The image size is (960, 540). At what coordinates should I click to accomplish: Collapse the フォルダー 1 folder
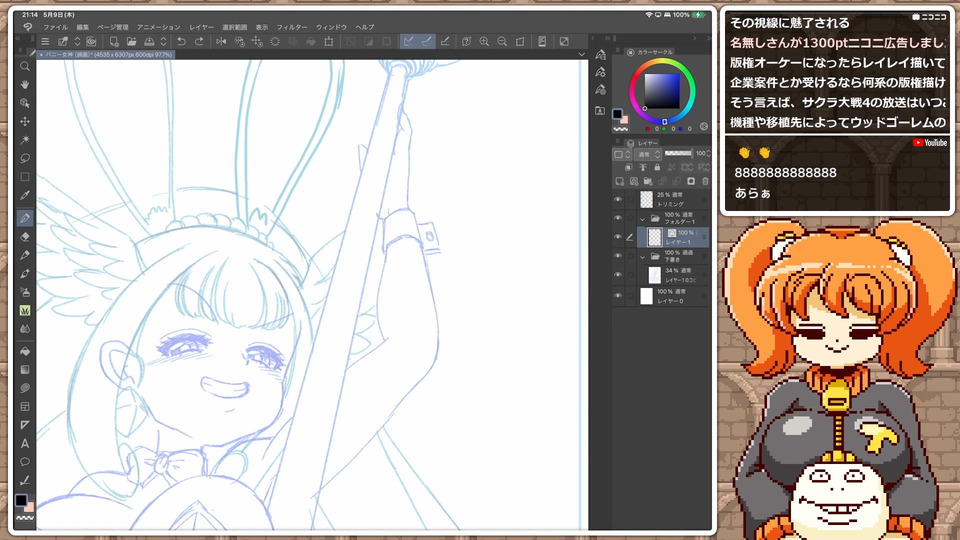tap(643, 218)
